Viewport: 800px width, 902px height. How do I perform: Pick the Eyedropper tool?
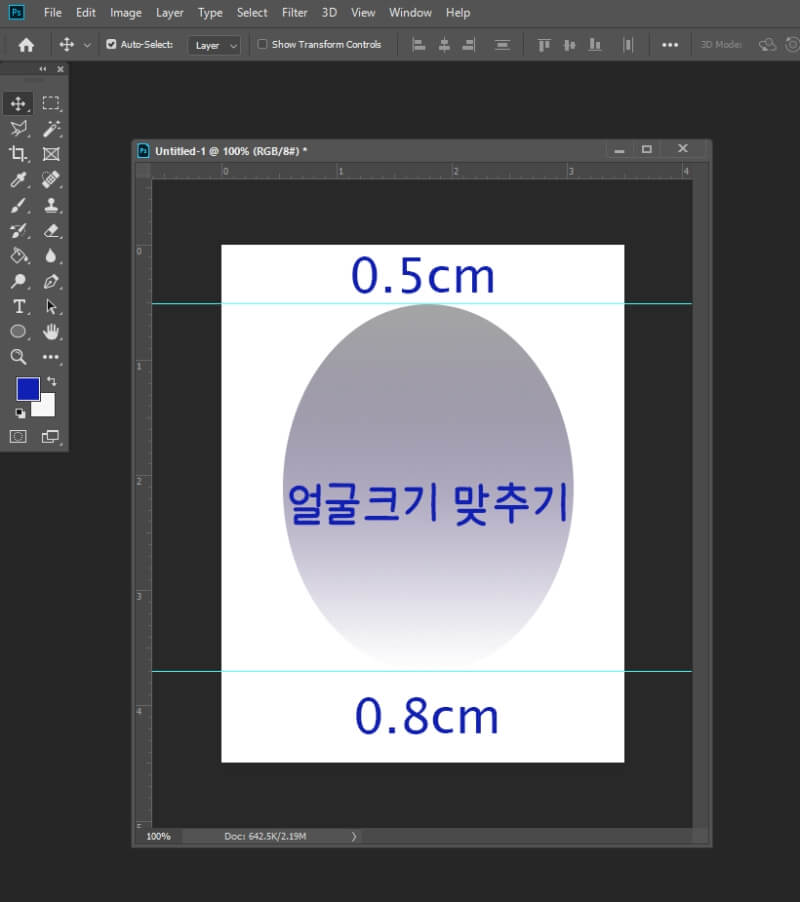[x=18, y=179]
